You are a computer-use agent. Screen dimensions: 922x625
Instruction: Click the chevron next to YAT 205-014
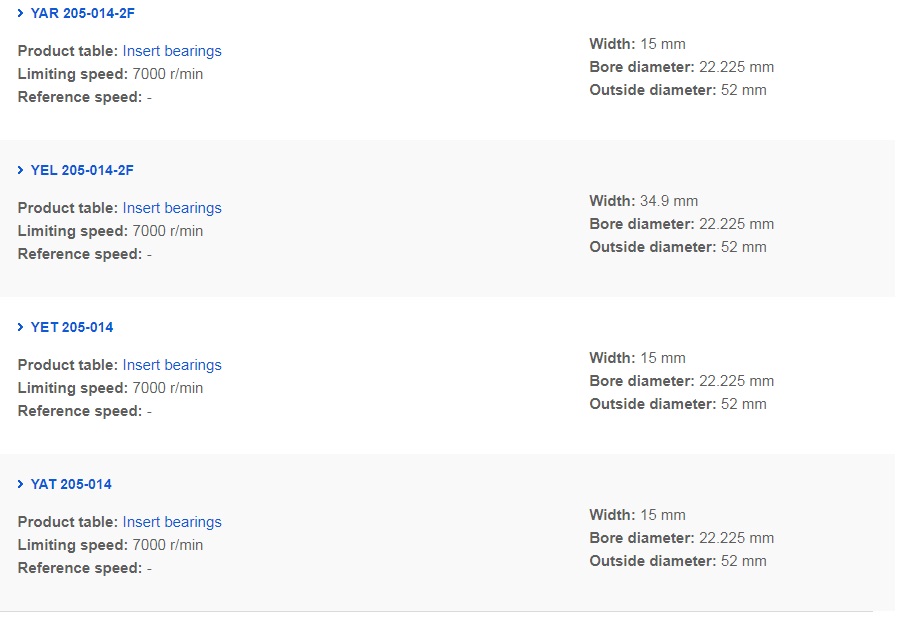(21, 484)
